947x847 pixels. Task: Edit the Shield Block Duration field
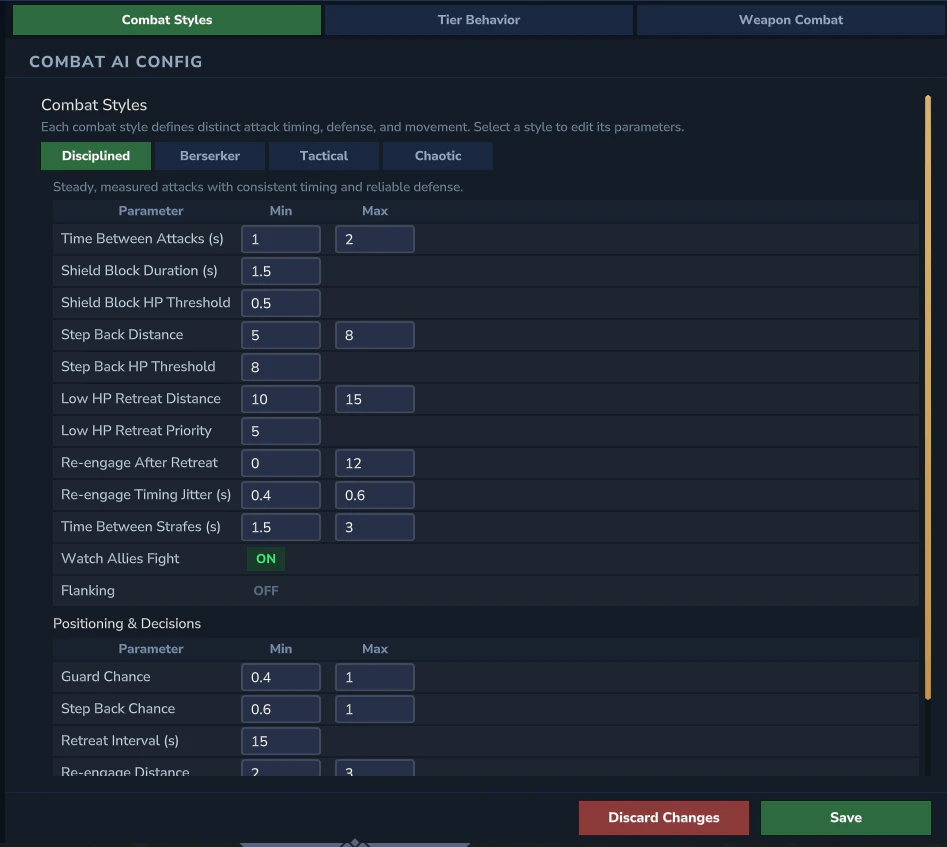280,271
